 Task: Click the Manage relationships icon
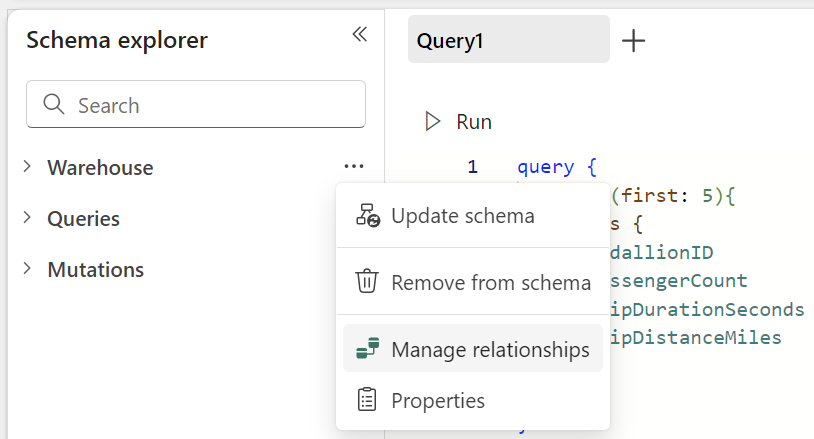pos(367,349)
